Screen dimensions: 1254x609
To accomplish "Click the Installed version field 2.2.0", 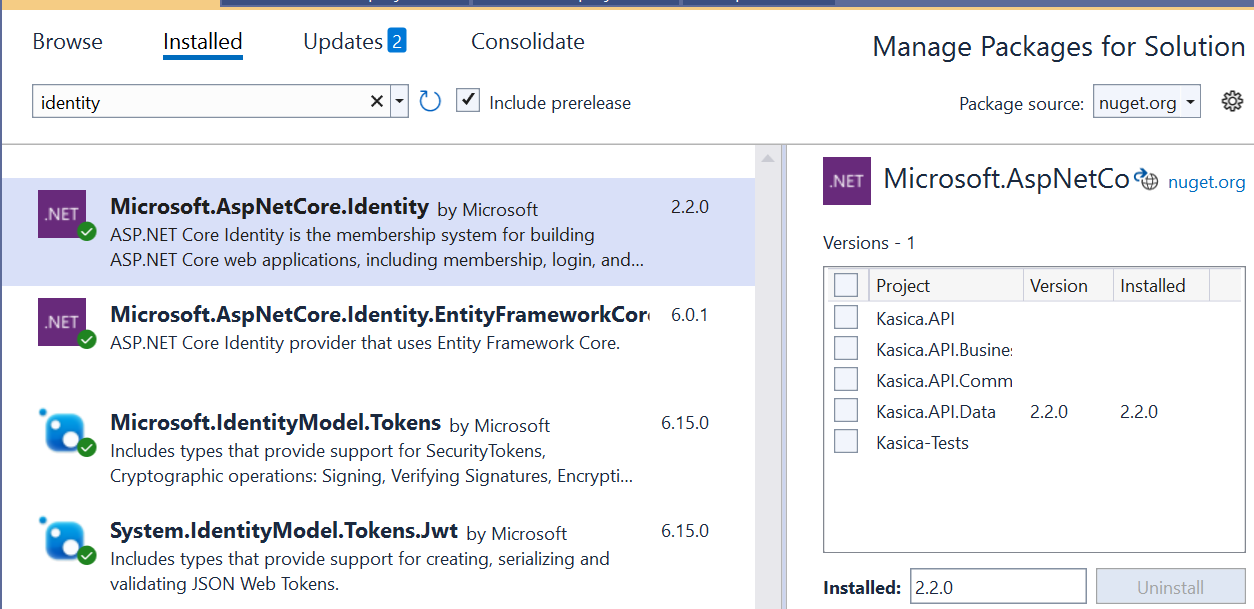I will coord(997,587).
